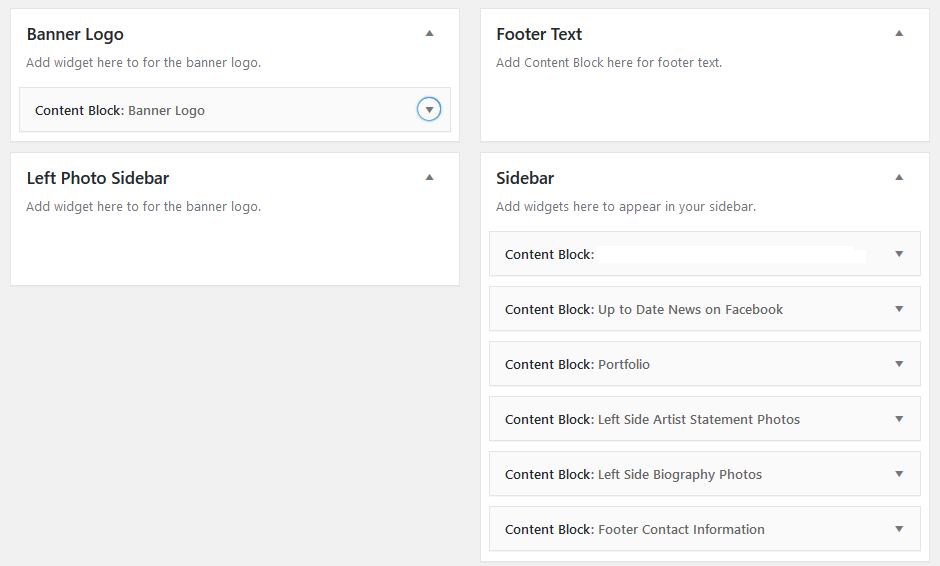
Task: Expand the Portfolio content block arrow
Action: (x=899, y=365)
